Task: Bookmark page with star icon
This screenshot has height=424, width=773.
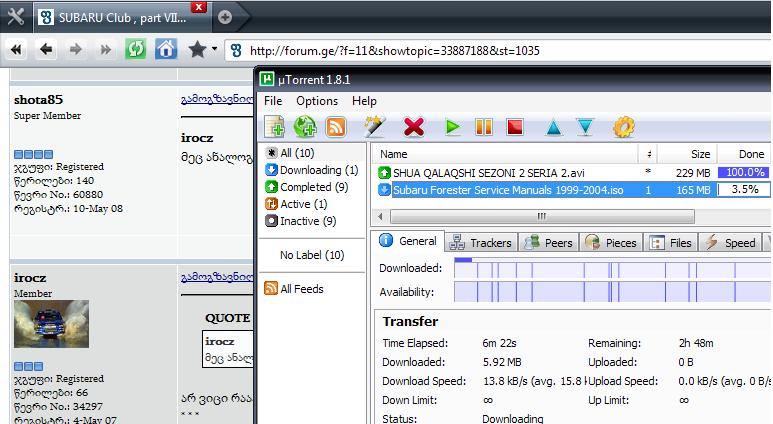Action: click(197, 49)
